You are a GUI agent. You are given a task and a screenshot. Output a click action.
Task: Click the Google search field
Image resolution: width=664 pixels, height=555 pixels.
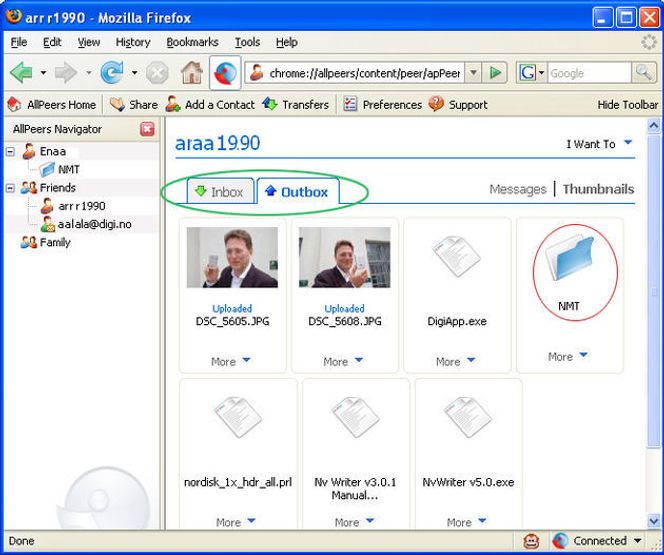pyautogui.click(x=589, y=73)
